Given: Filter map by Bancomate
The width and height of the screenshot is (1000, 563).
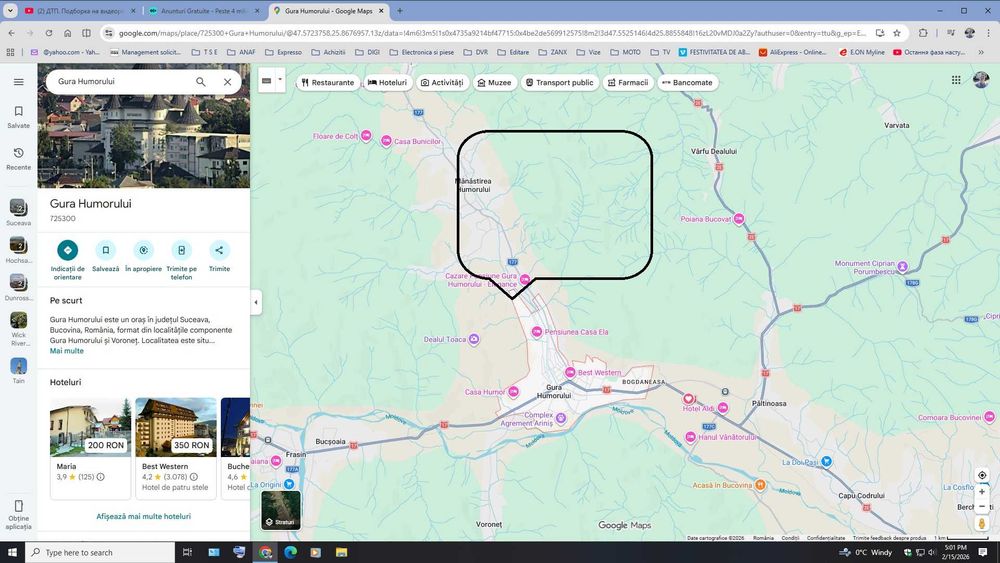Looking at the screenshot, I should (x=688, y=82).
